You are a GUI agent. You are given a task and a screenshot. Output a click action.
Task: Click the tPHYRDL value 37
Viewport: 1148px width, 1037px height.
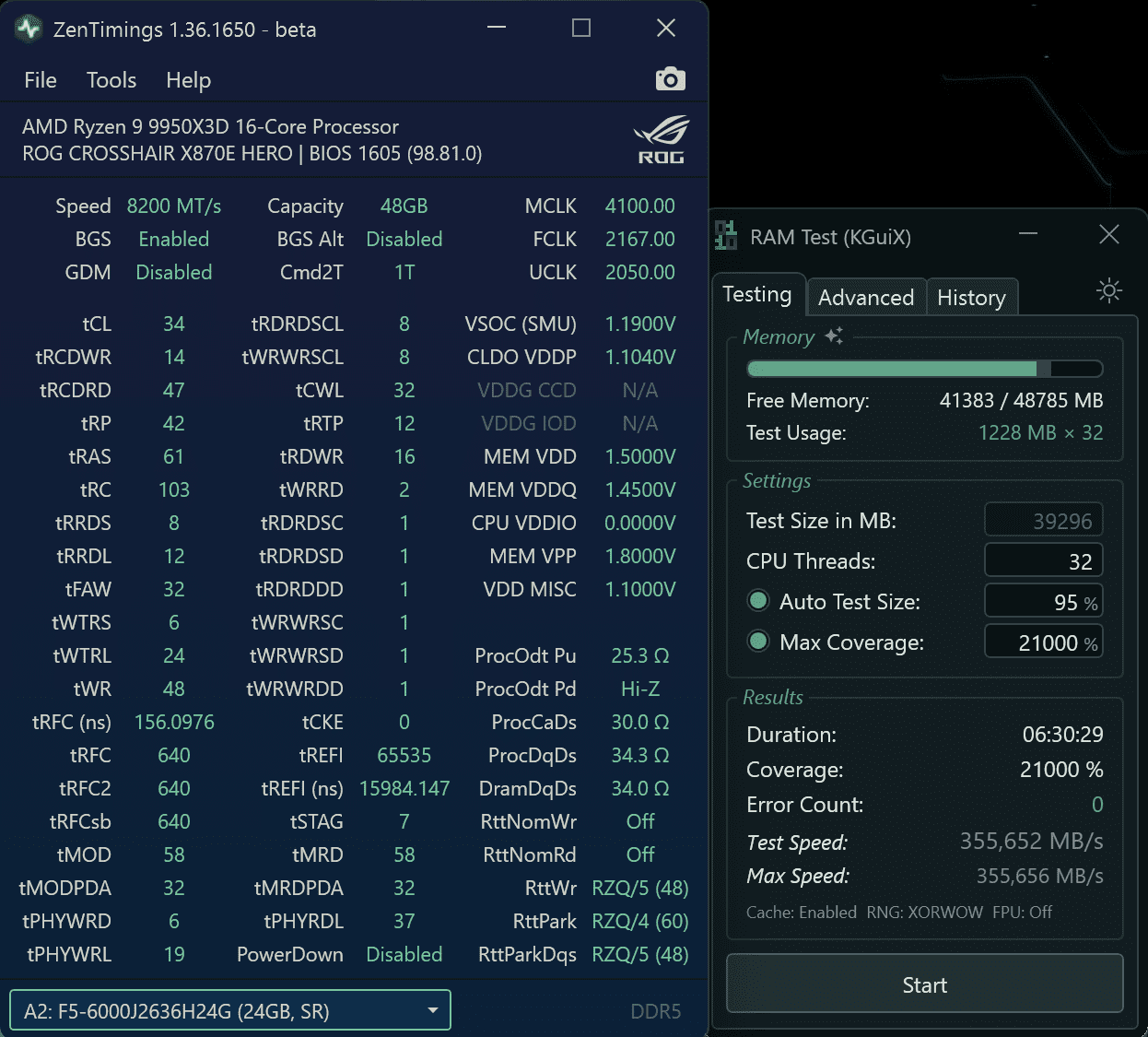[404, 921]
